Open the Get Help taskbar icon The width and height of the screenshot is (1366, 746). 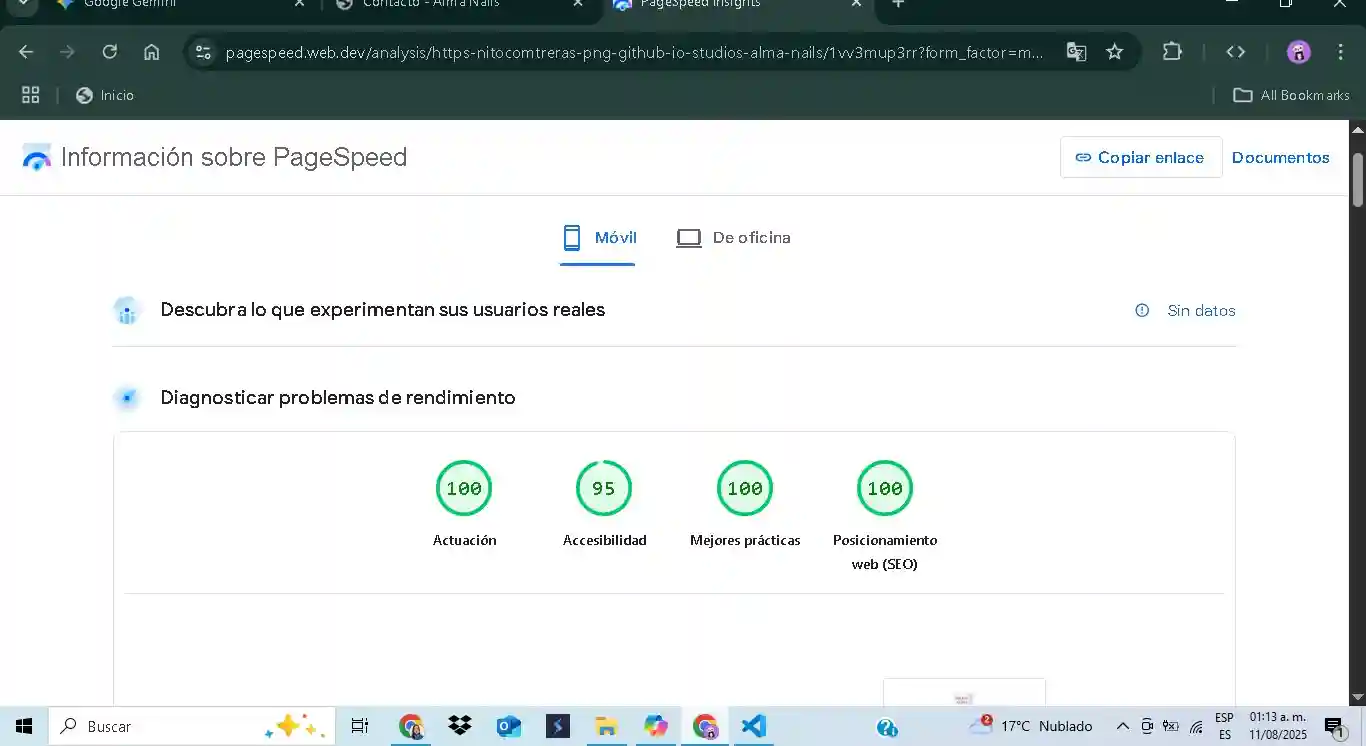pyautogui.click(x=886, y=727)
